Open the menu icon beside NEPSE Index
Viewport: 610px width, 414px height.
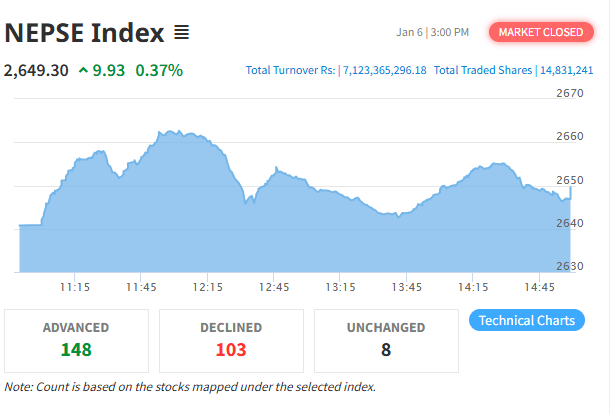181,33
